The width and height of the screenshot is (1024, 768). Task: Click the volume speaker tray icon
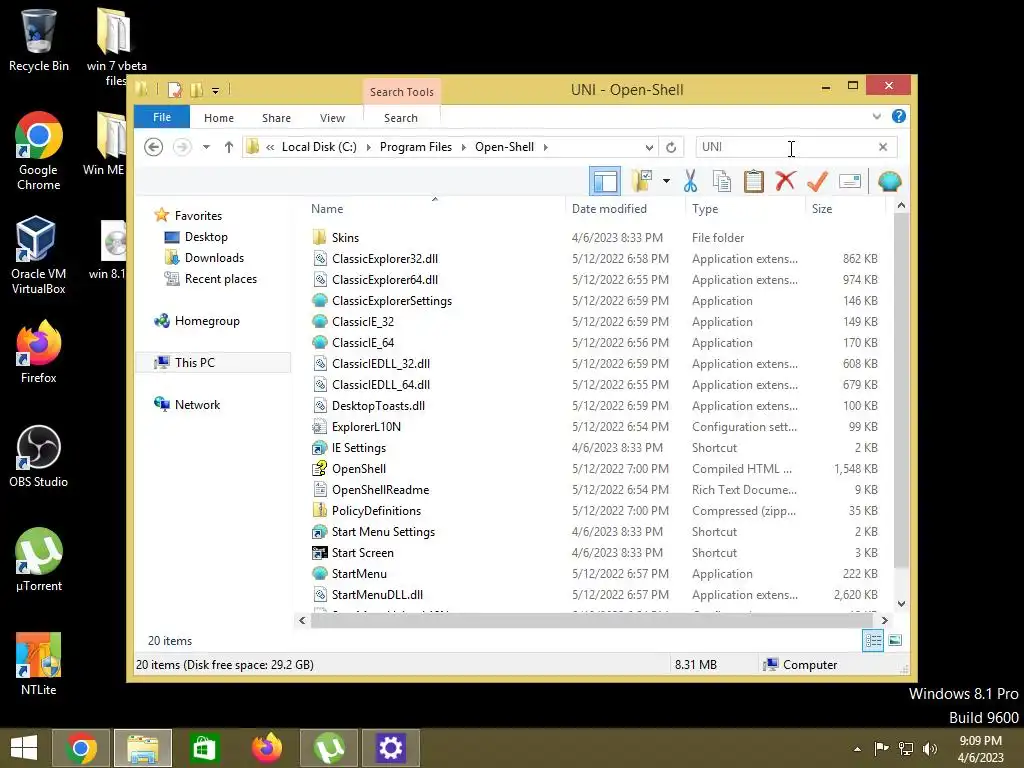click(929, 748)
